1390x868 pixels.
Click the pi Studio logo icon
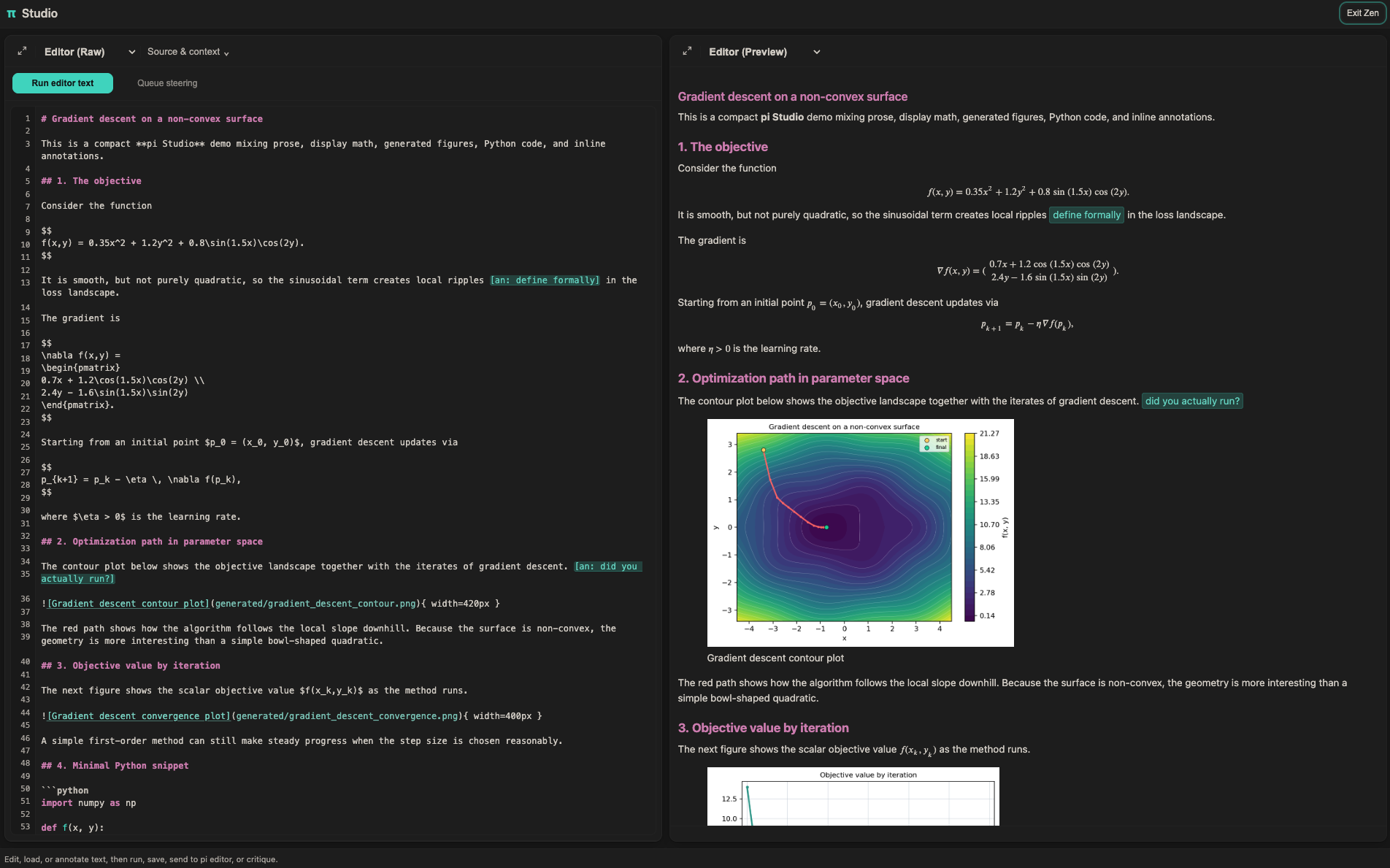pos(11,13)
